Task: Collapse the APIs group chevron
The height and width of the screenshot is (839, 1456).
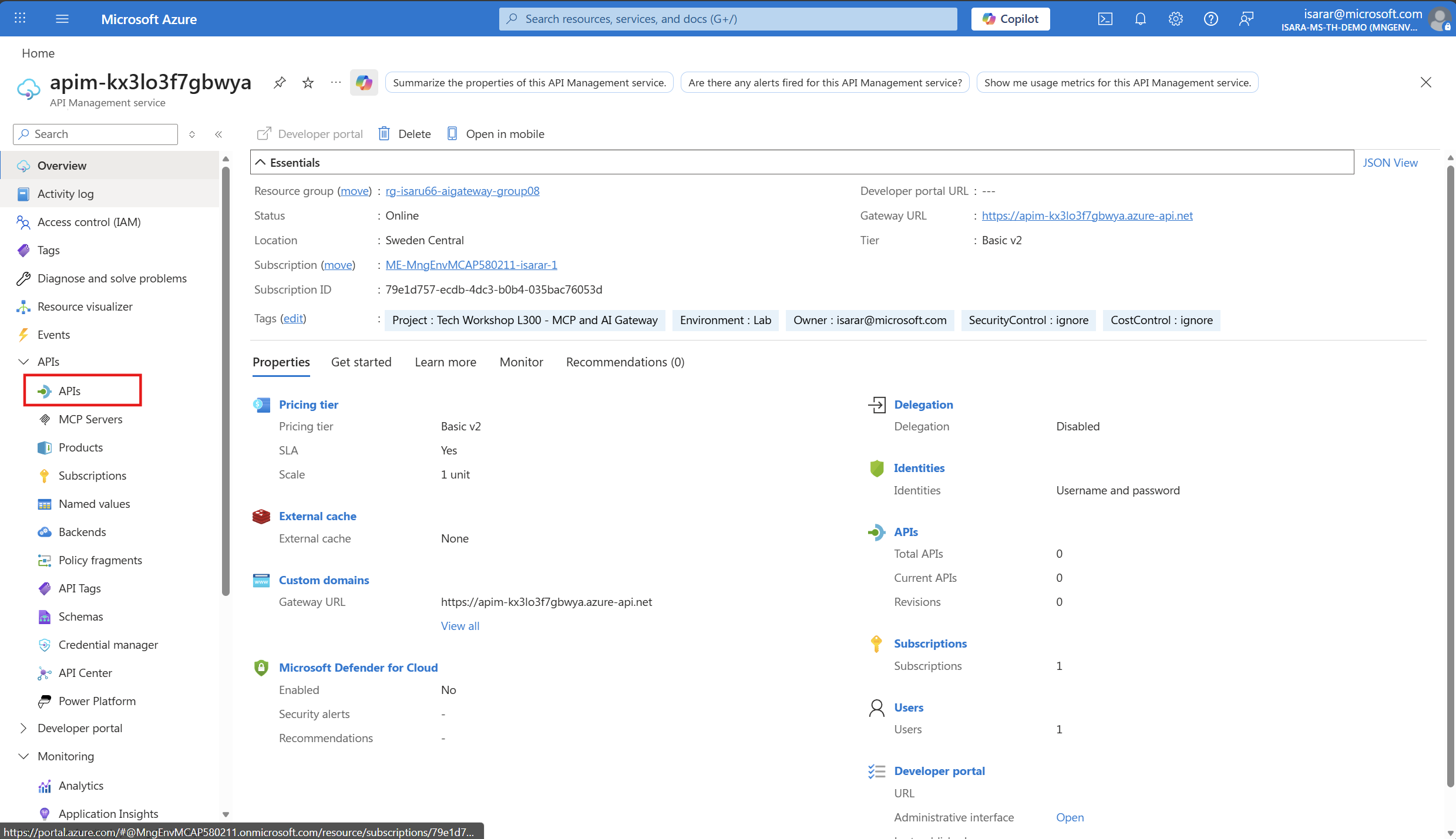Action: [23, 362]
